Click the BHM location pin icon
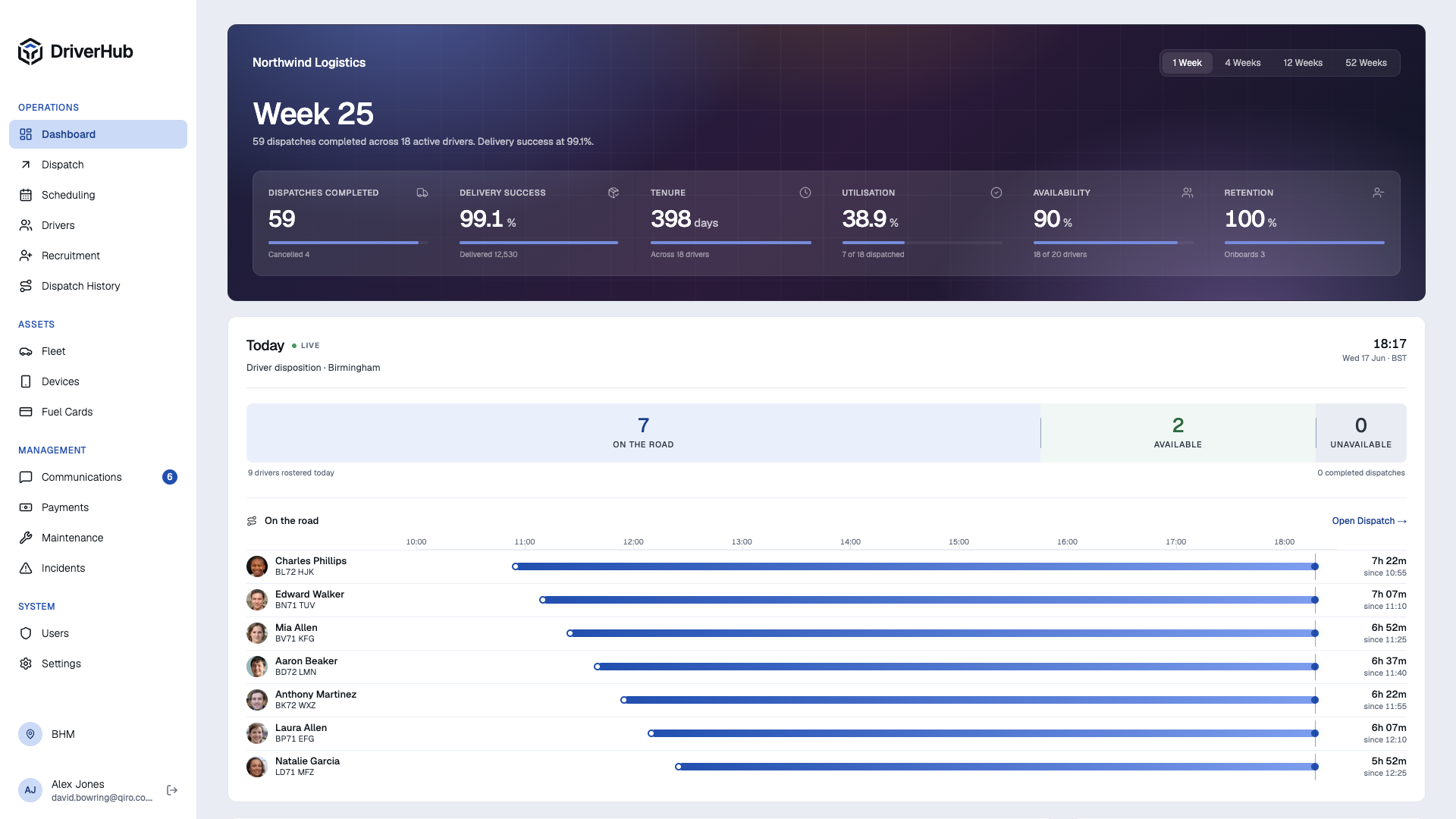 click(30, 734)
